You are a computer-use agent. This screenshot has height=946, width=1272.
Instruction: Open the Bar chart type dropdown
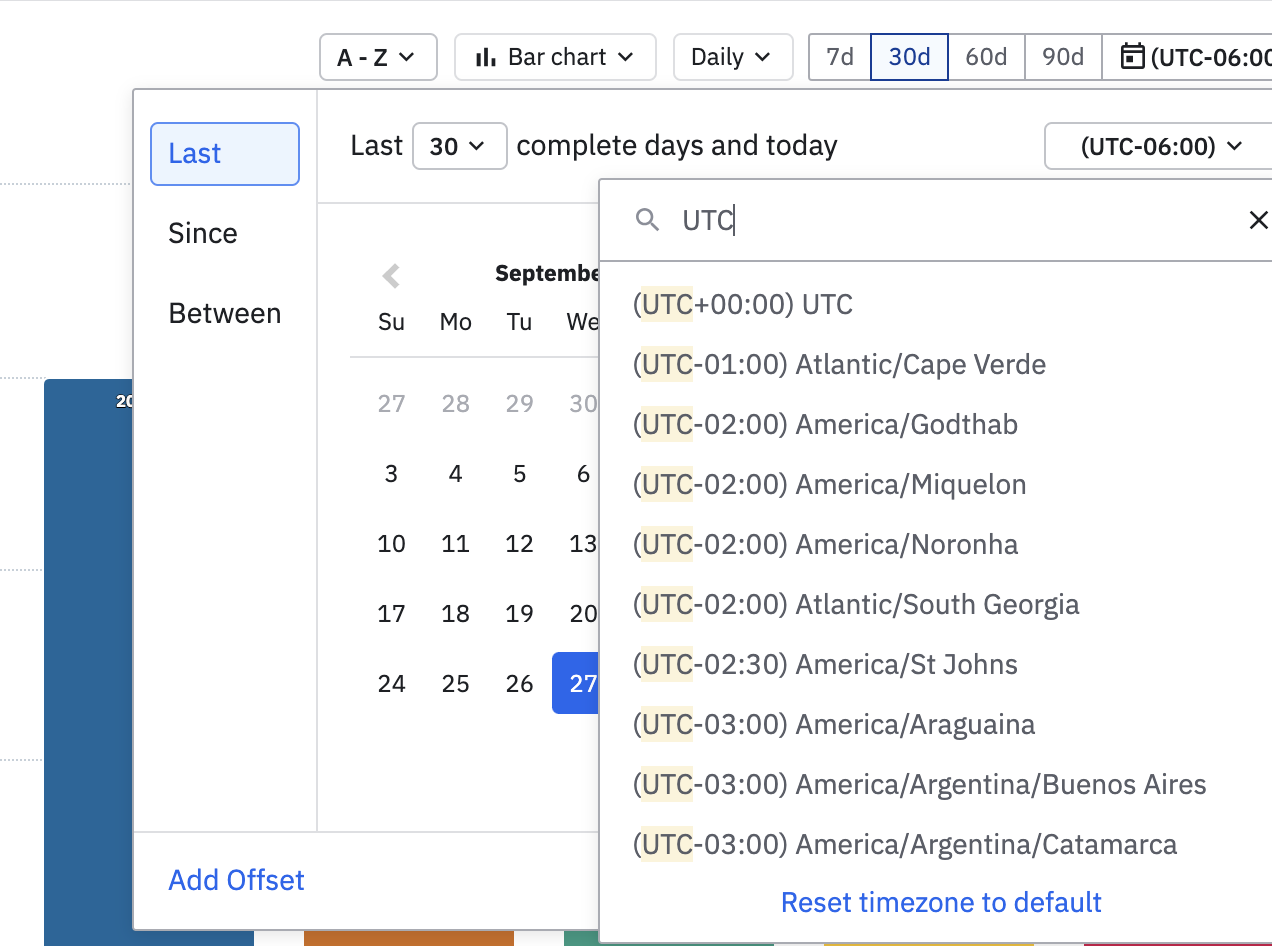point(555,57)
